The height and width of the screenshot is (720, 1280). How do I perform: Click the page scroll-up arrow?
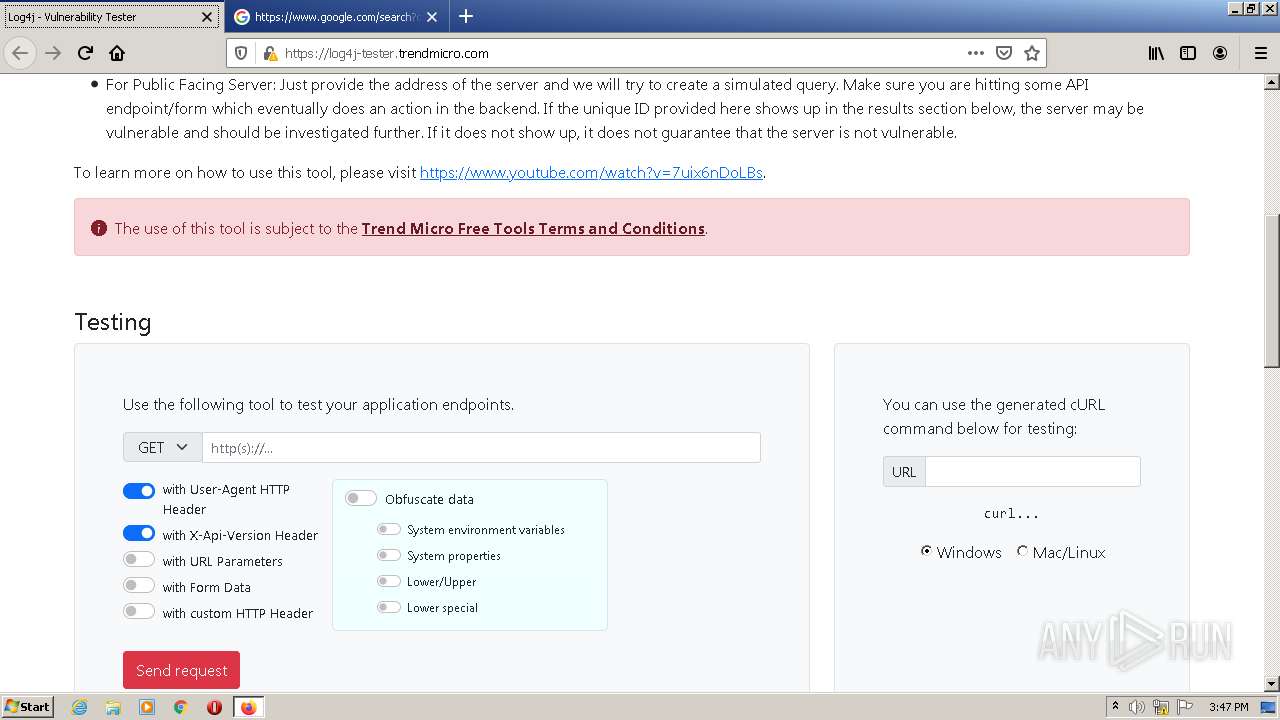(x=1272, y=82)
